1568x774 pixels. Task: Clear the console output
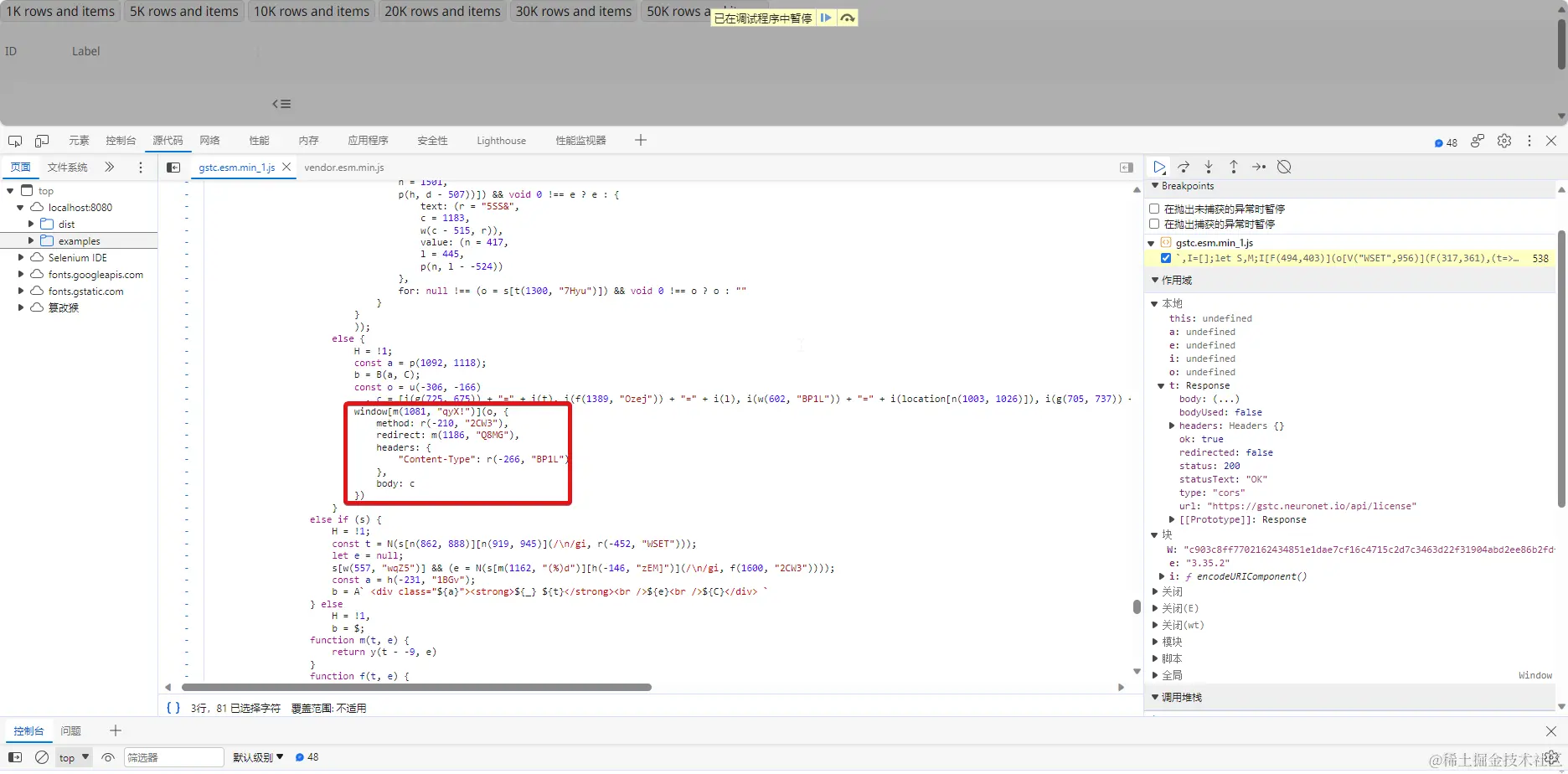[42, 757]
